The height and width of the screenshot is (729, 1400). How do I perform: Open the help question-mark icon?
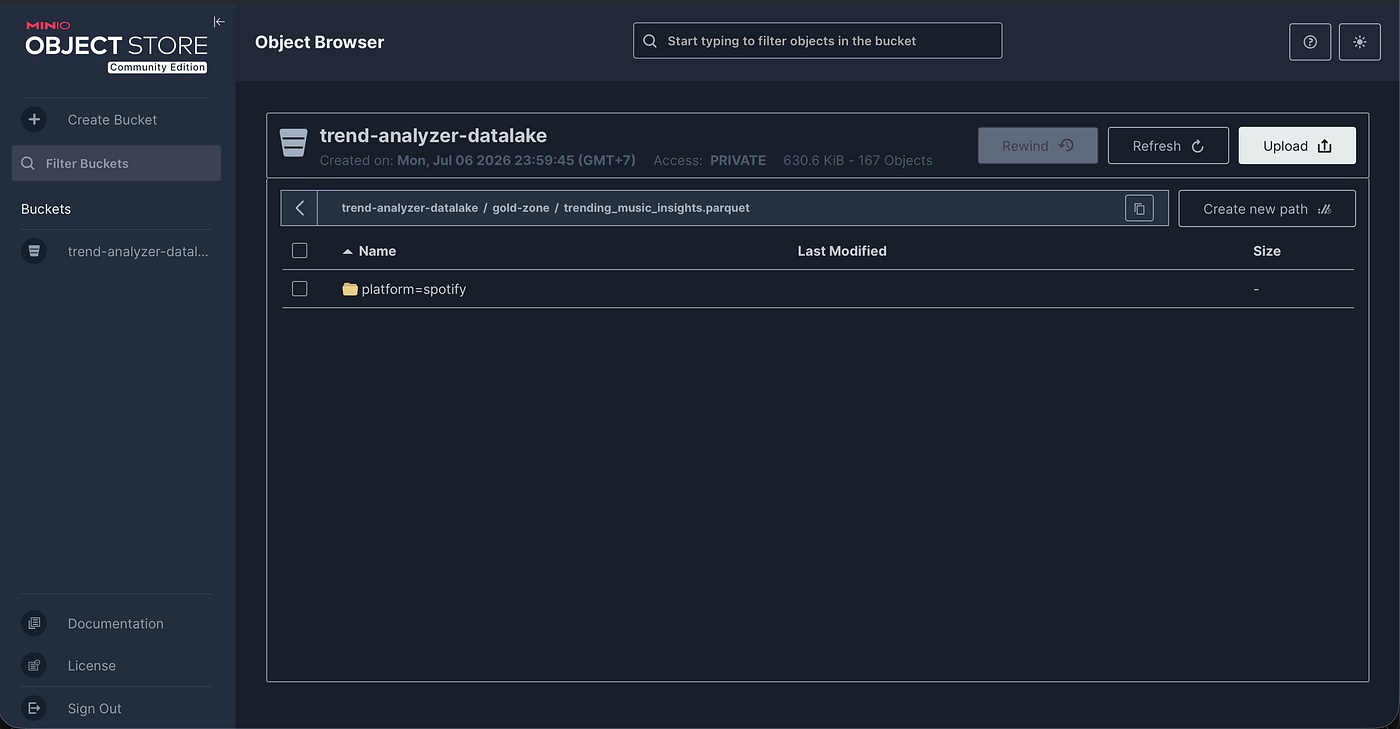(x=1310, y=42)
